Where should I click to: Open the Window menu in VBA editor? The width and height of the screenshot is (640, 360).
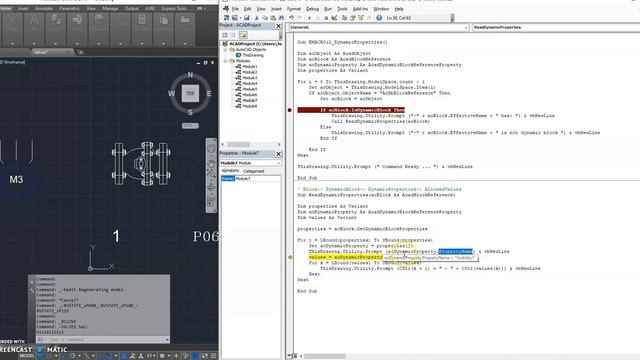pos(381,9)
